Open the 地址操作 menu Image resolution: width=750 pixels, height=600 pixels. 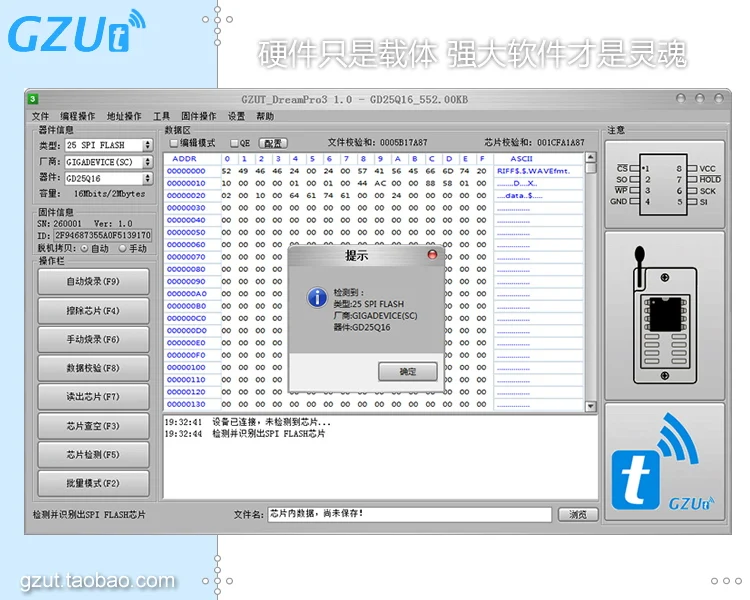(x=124, y=116)
